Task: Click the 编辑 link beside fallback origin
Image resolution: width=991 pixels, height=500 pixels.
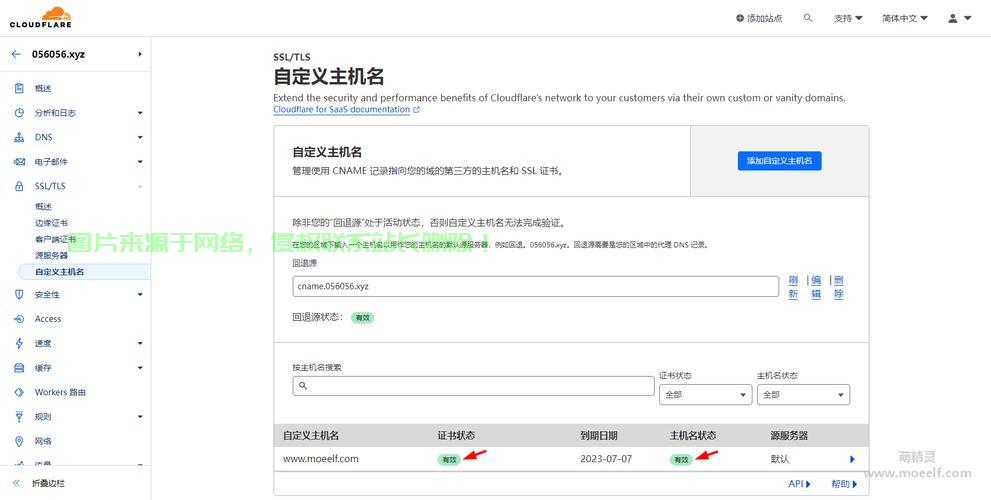Action: point(816,287)
